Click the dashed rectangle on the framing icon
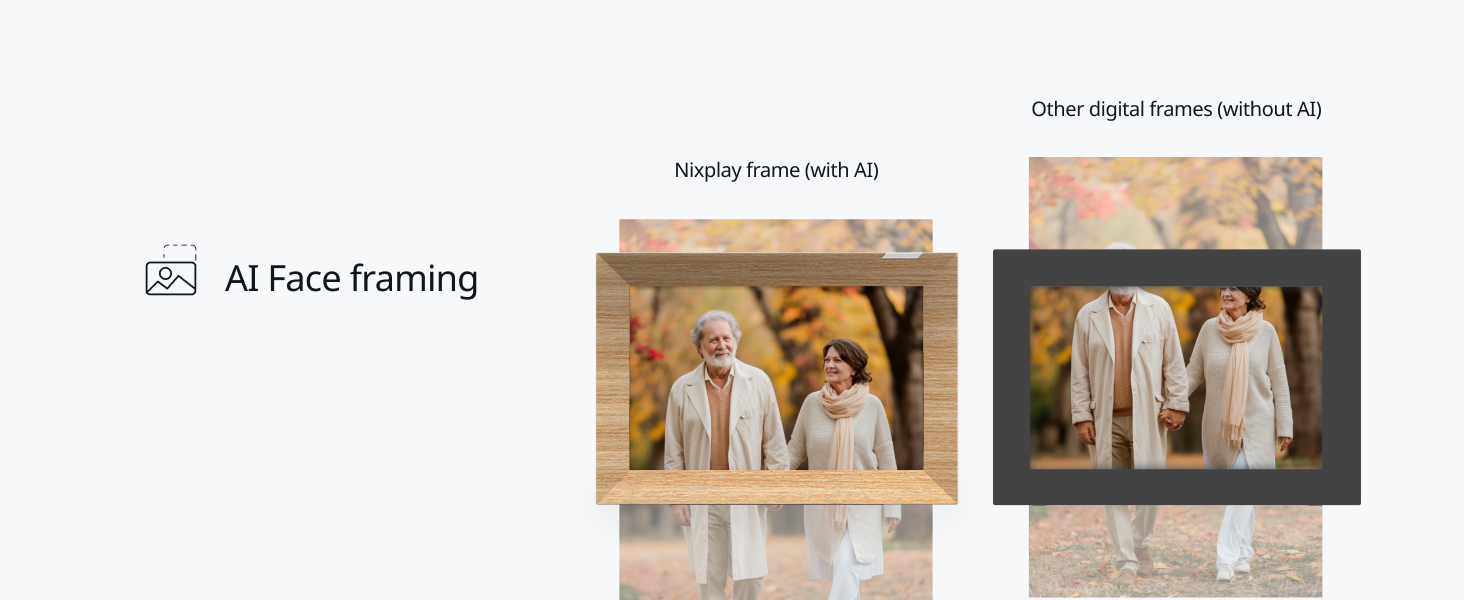 (x=180, y=252)
